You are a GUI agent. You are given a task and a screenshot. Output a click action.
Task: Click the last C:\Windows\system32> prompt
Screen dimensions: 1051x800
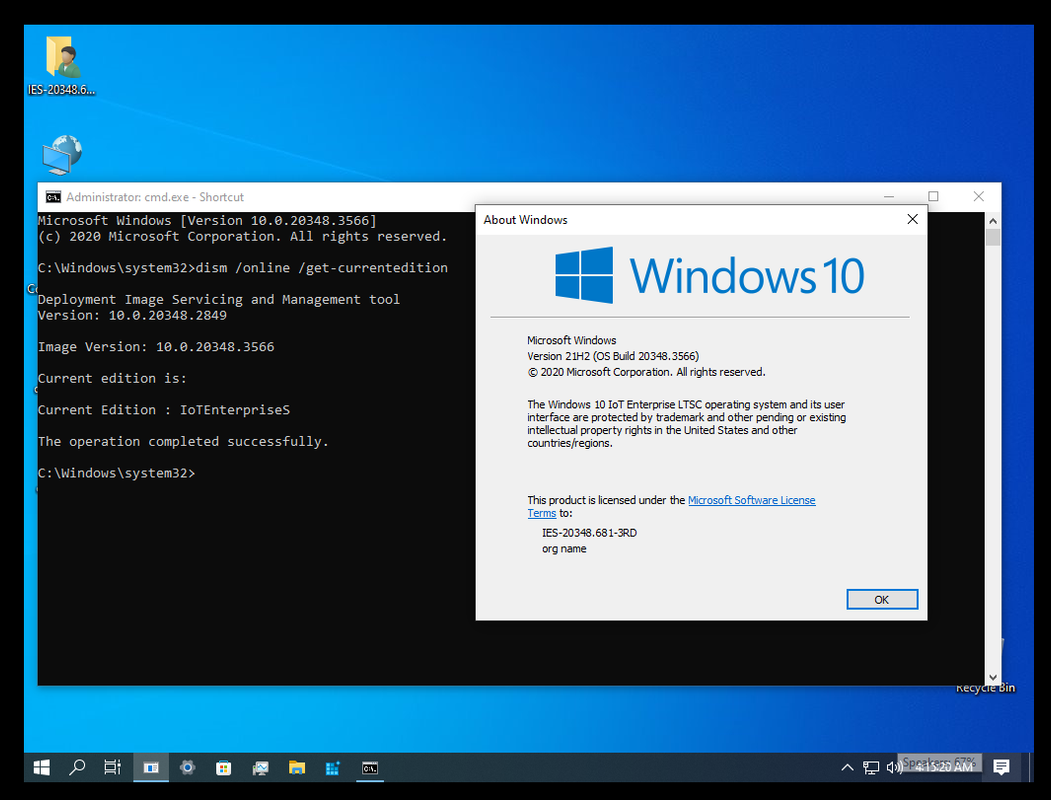pos(117,473)
